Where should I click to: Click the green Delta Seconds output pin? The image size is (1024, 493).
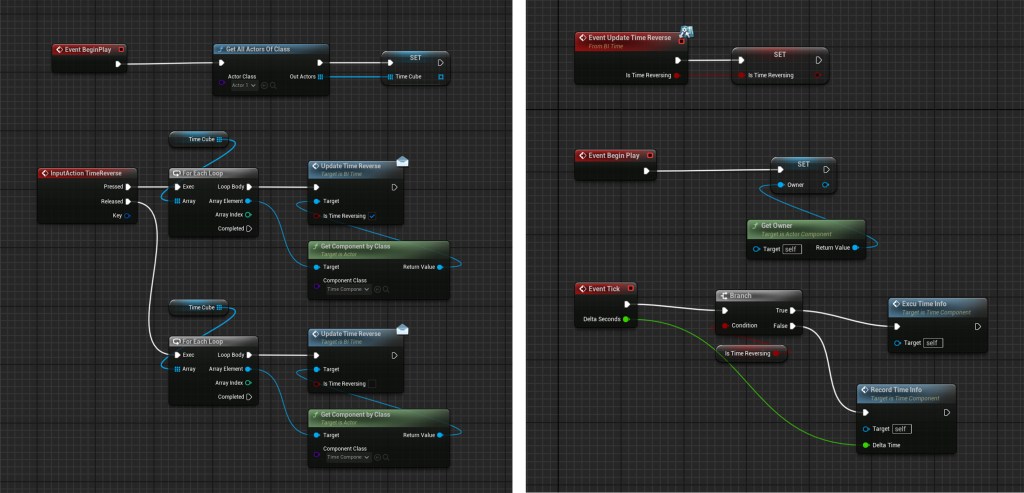click(x=626, y=320)
